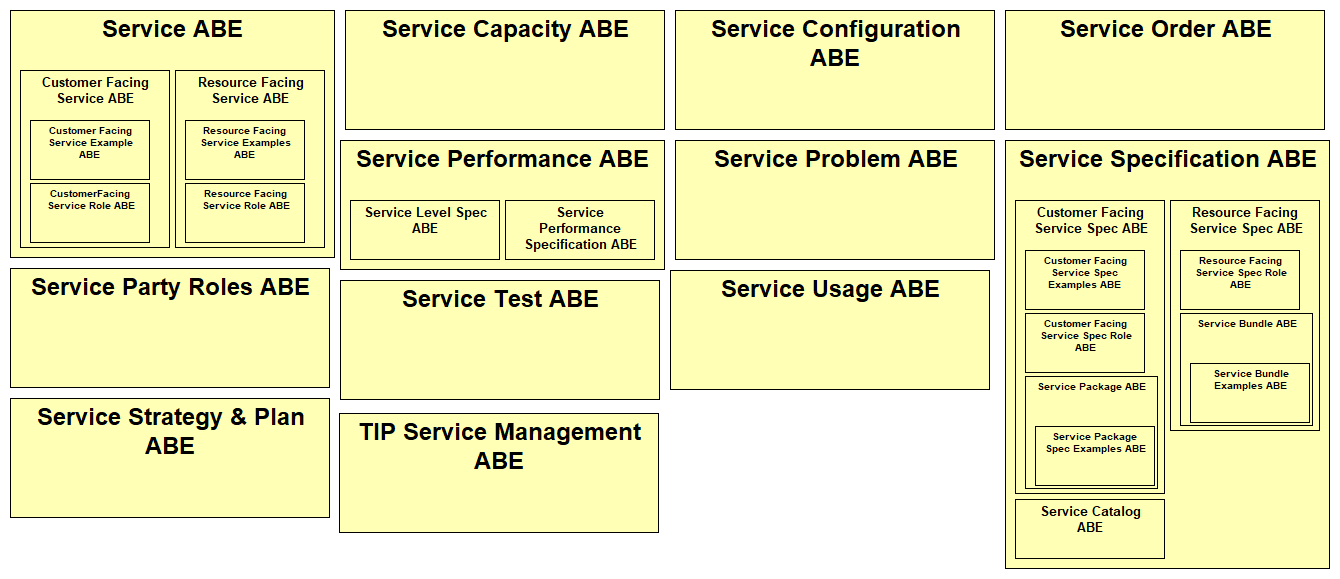
Task: Click the Service Package Spec Examples ABE box
Action: click(x=1095, y=456)
